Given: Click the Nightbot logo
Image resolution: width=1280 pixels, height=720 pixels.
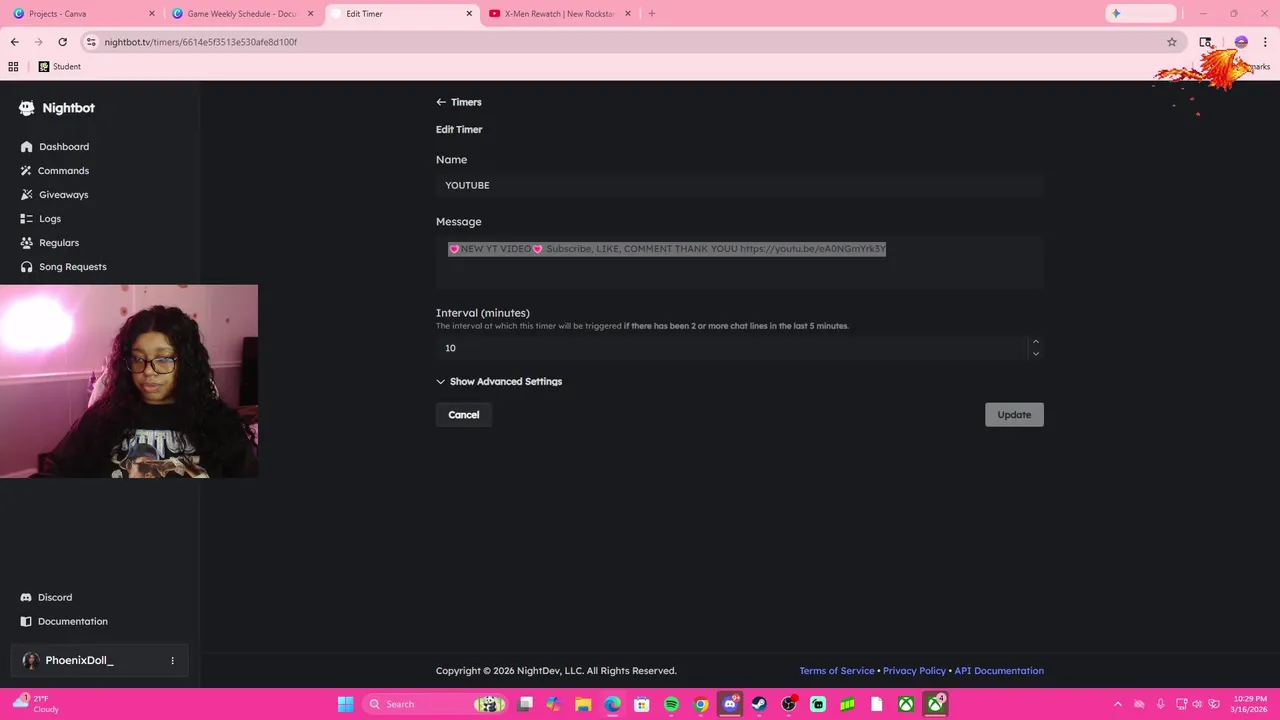Looking at the screenshot, I should coord(57,108).
